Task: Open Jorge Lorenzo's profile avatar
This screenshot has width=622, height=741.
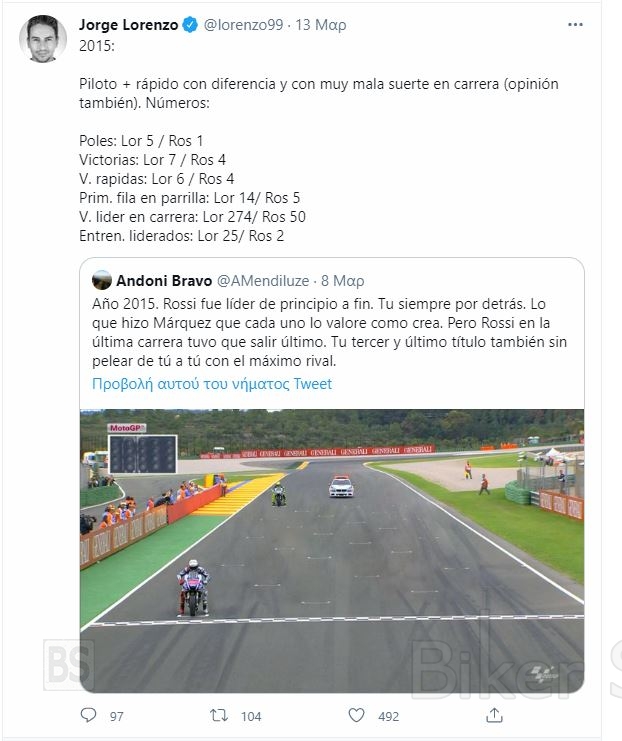Action: point(39,40)
